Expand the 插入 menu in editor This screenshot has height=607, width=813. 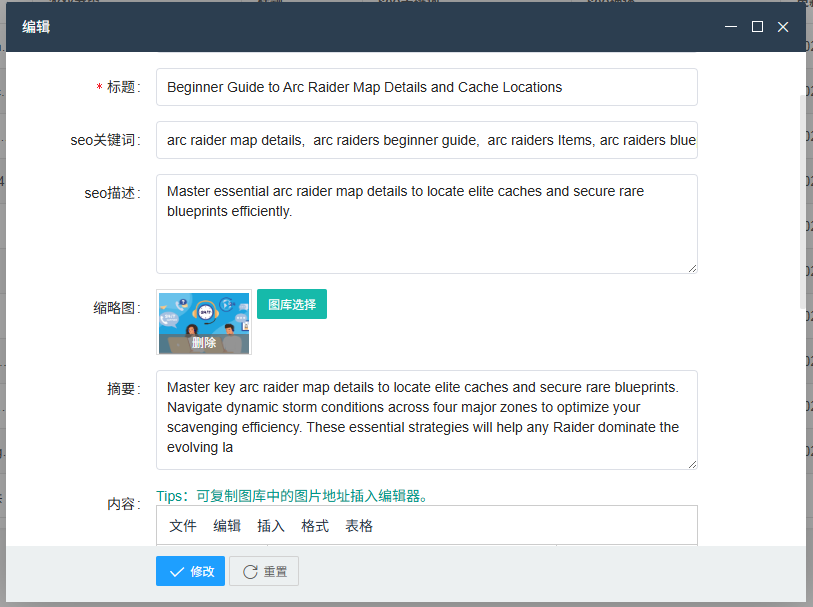(271, 526)
